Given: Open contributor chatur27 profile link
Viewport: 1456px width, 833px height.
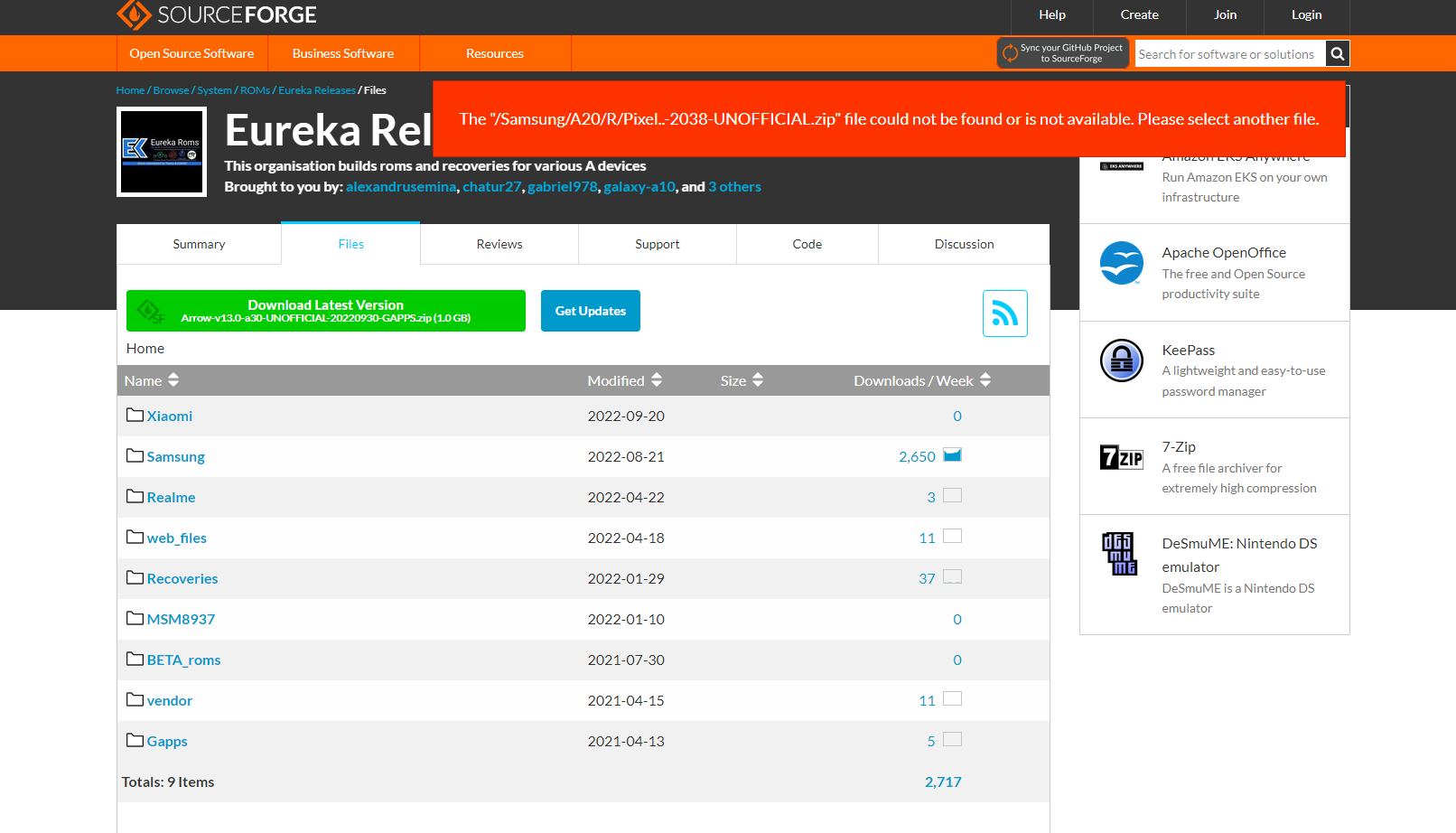Looking at the screenshot, I should click(x=492, y=187).
